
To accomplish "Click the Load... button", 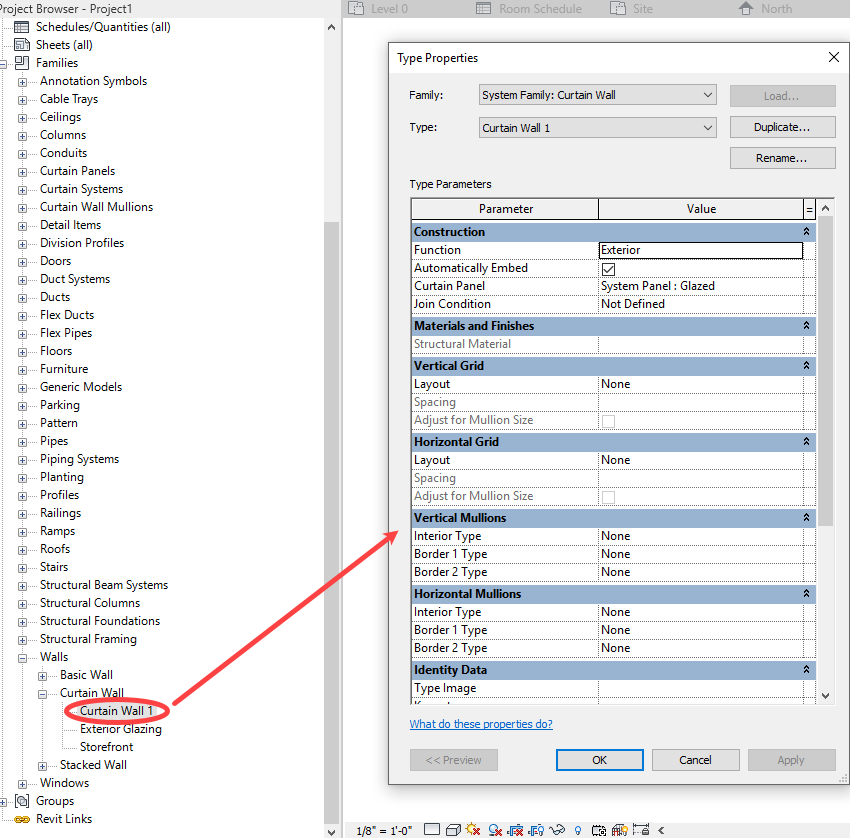I will click(782, 96).
